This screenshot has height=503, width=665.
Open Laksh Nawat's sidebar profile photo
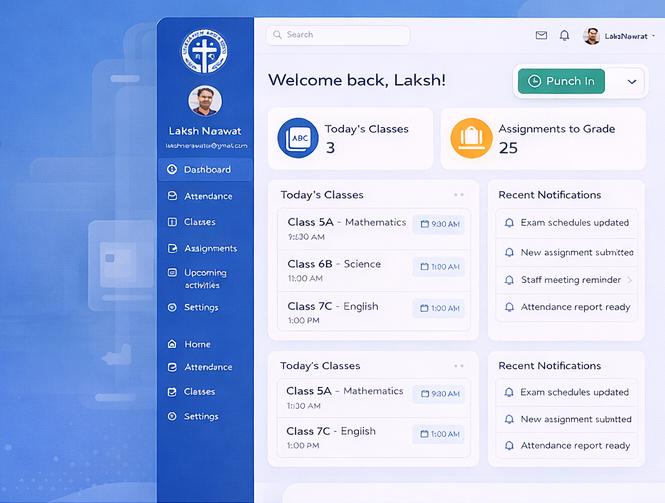(205, 101)
